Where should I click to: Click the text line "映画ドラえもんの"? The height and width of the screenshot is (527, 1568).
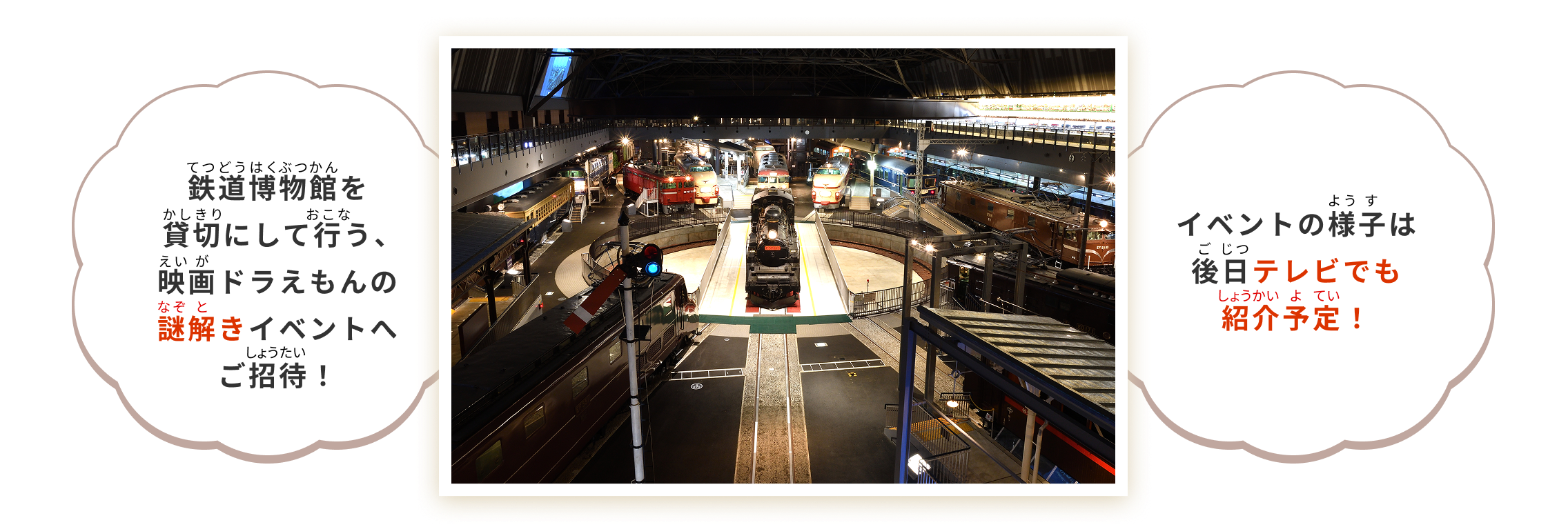coord(277,282)
